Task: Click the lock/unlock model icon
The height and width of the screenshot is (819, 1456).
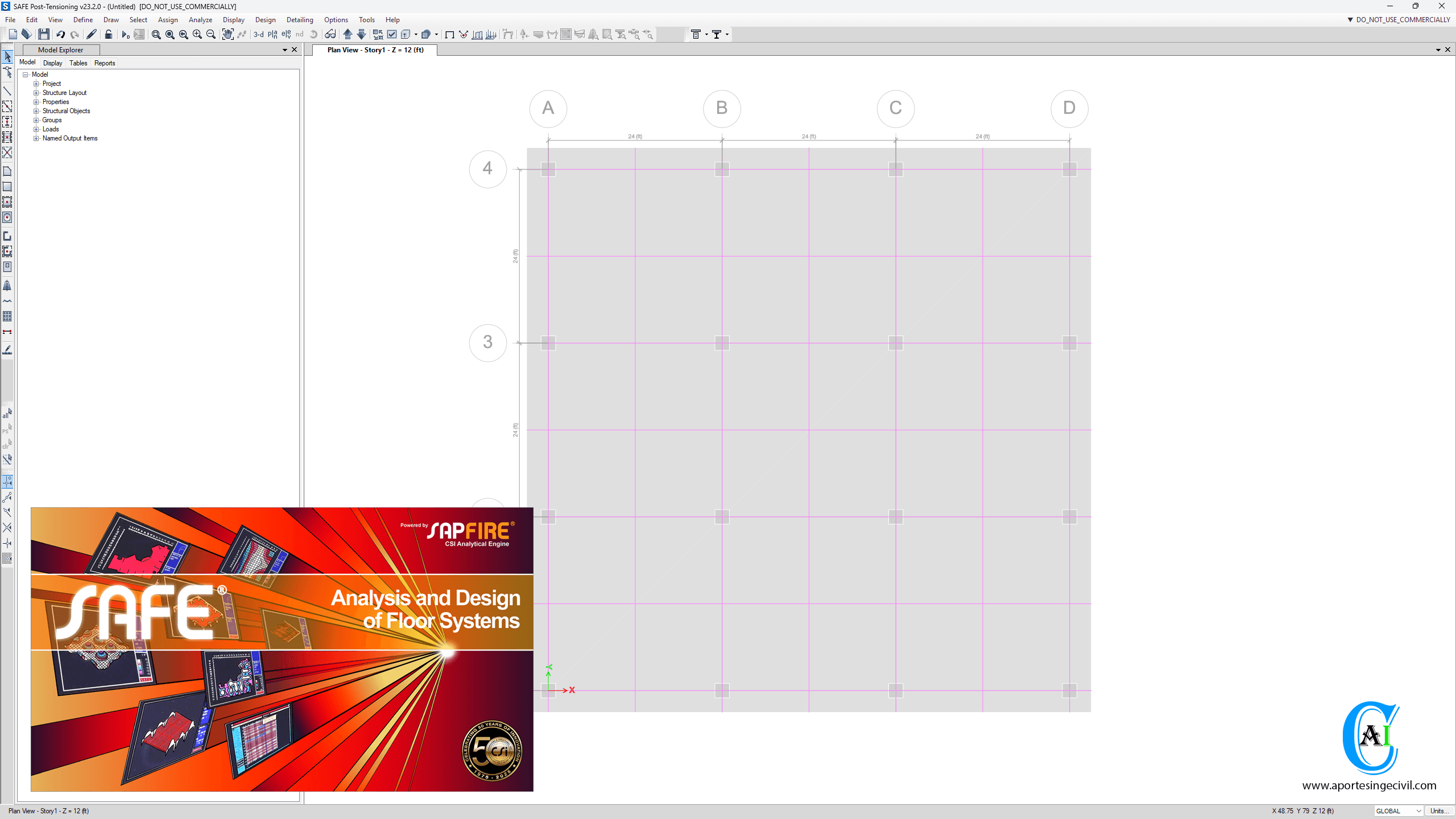Action: click(108, 35)
